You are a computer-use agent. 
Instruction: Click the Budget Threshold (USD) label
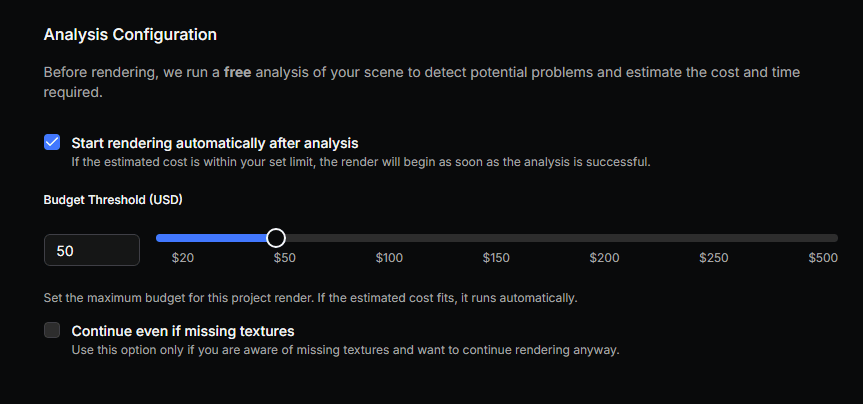point(113,199)
